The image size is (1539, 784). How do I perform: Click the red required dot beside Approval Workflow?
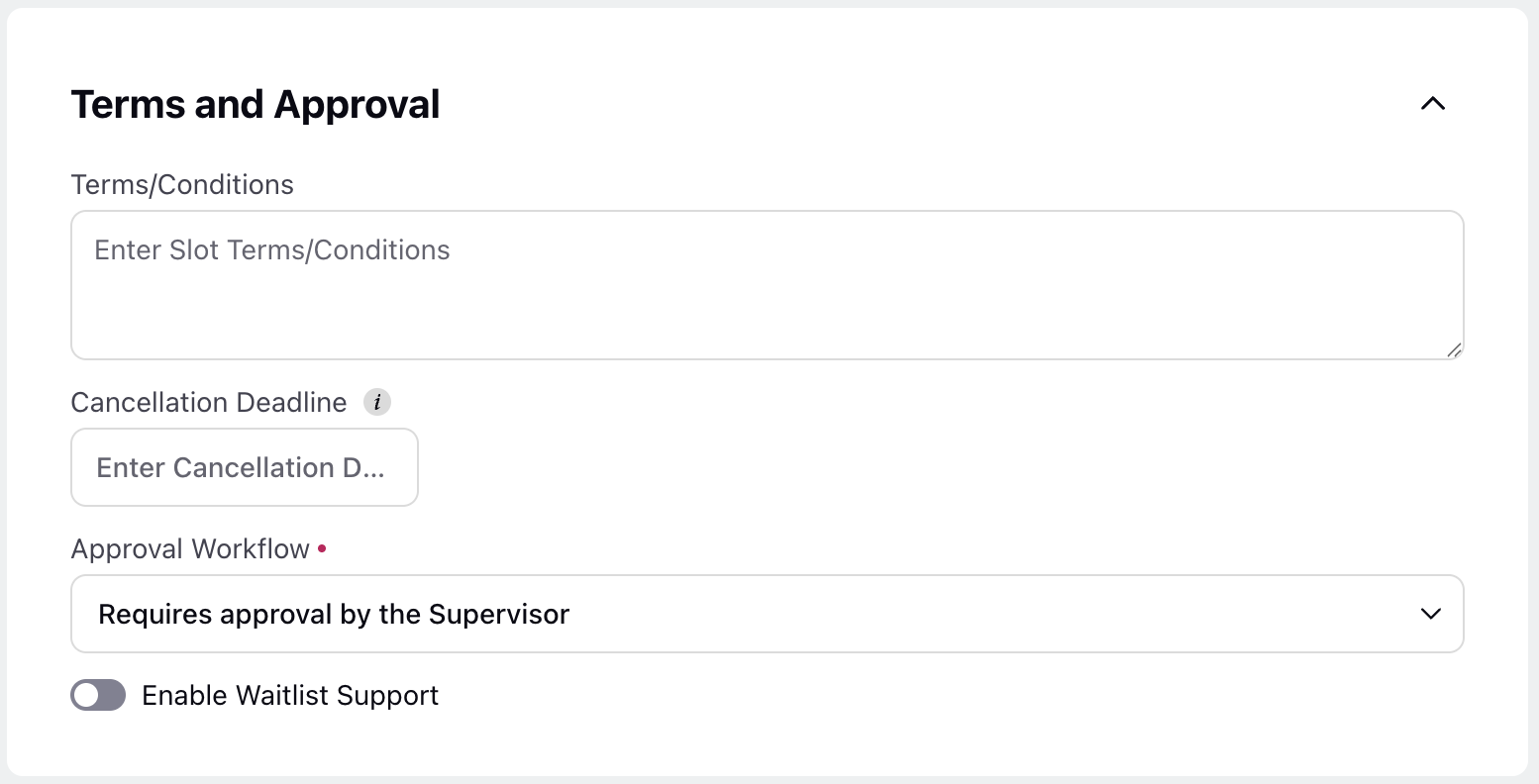point(322,548)
